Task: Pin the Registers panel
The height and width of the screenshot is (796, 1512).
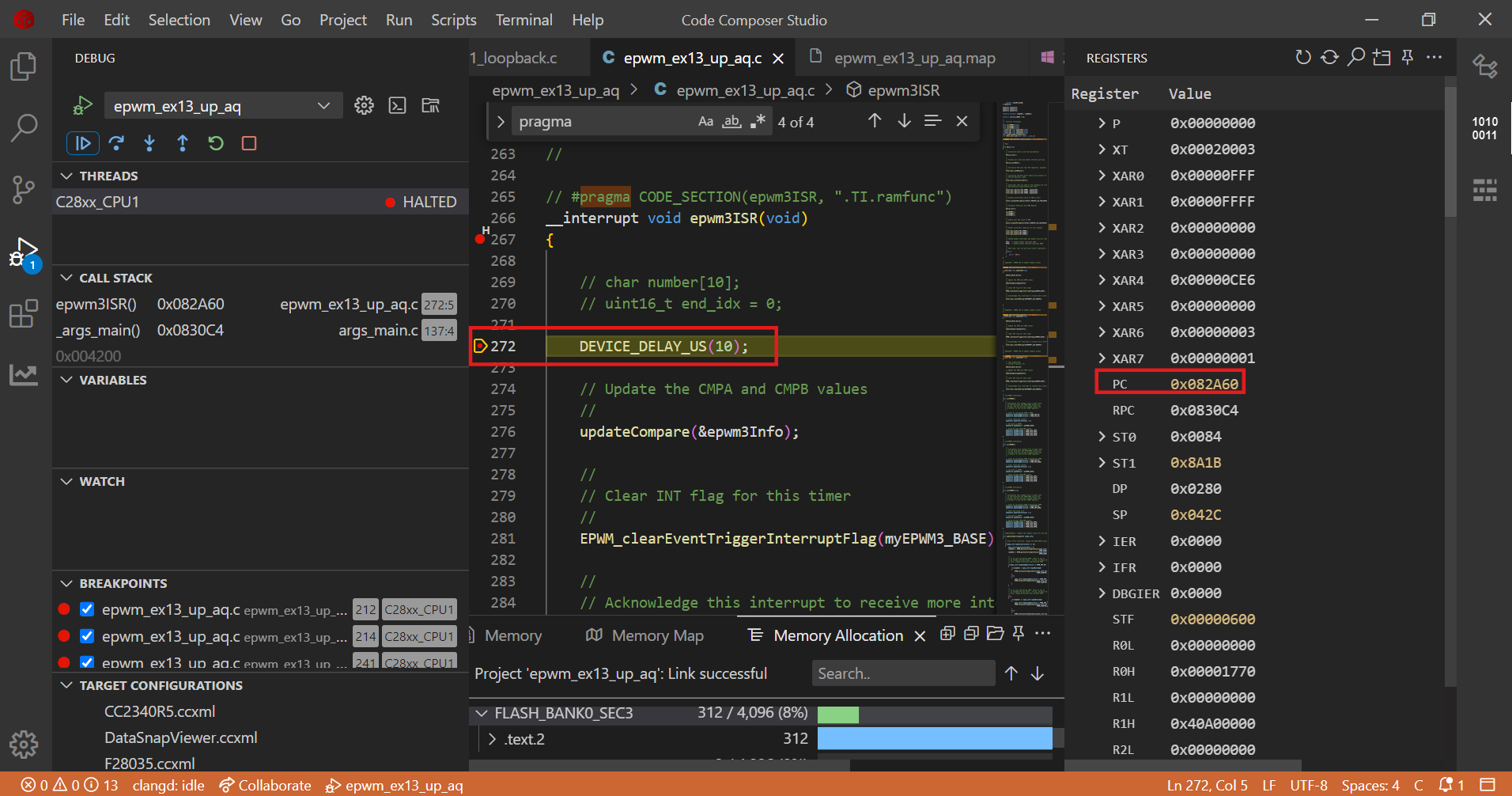Action: (x=1408, y=57)
